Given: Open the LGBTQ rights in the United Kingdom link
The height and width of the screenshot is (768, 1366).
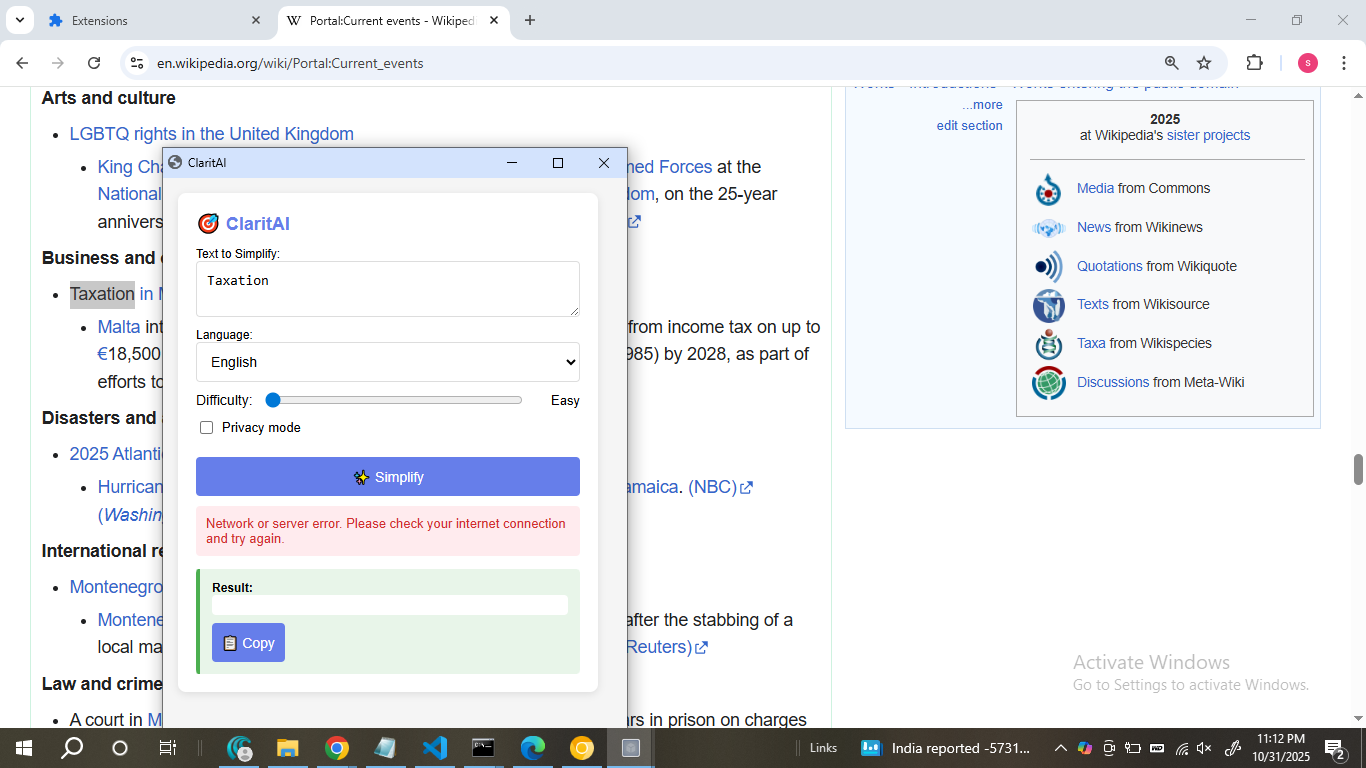Looking at the screenshot, I should click(x=211, y=134).
